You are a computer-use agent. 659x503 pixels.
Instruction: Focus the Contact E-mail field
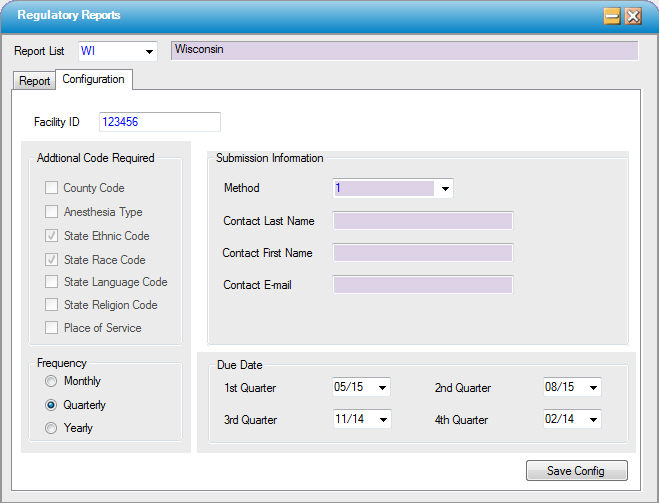422,285
